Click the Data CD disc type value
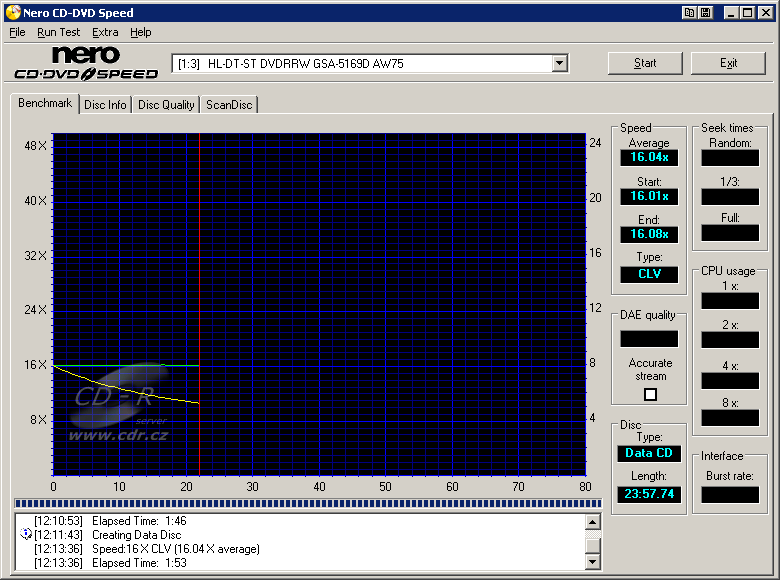 pos(649,453)
